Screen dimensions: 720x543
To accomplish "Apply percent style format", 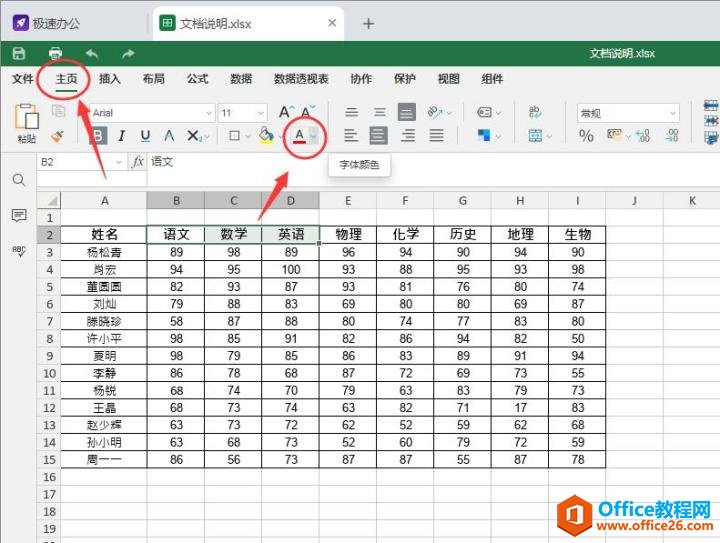I will point(586,136).
